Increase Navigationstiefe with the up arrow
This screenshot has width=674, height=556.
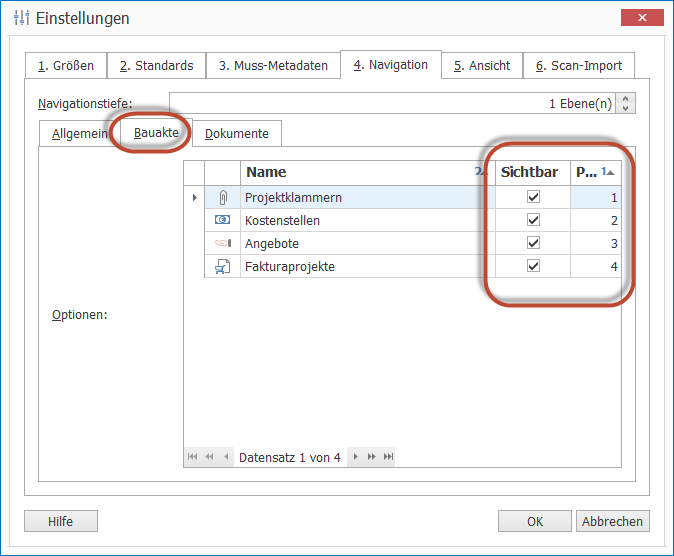click(626, 99)
